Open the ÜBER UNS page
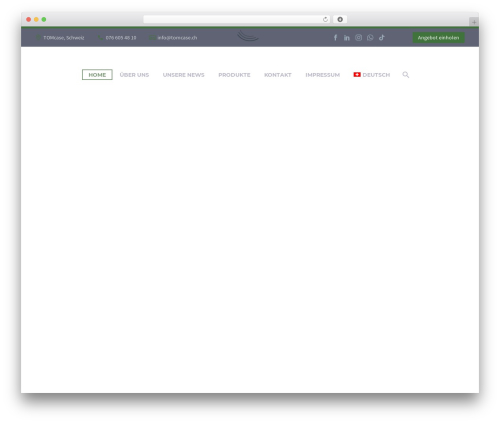The height and width of the screenshot is (423, 500). [x=134, y=75]
